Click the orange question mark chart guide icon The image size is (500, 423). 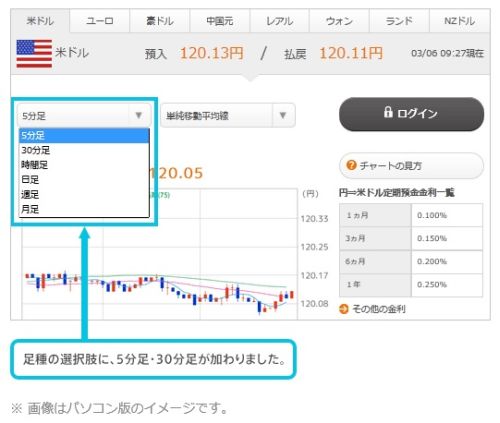pos(351,165)
